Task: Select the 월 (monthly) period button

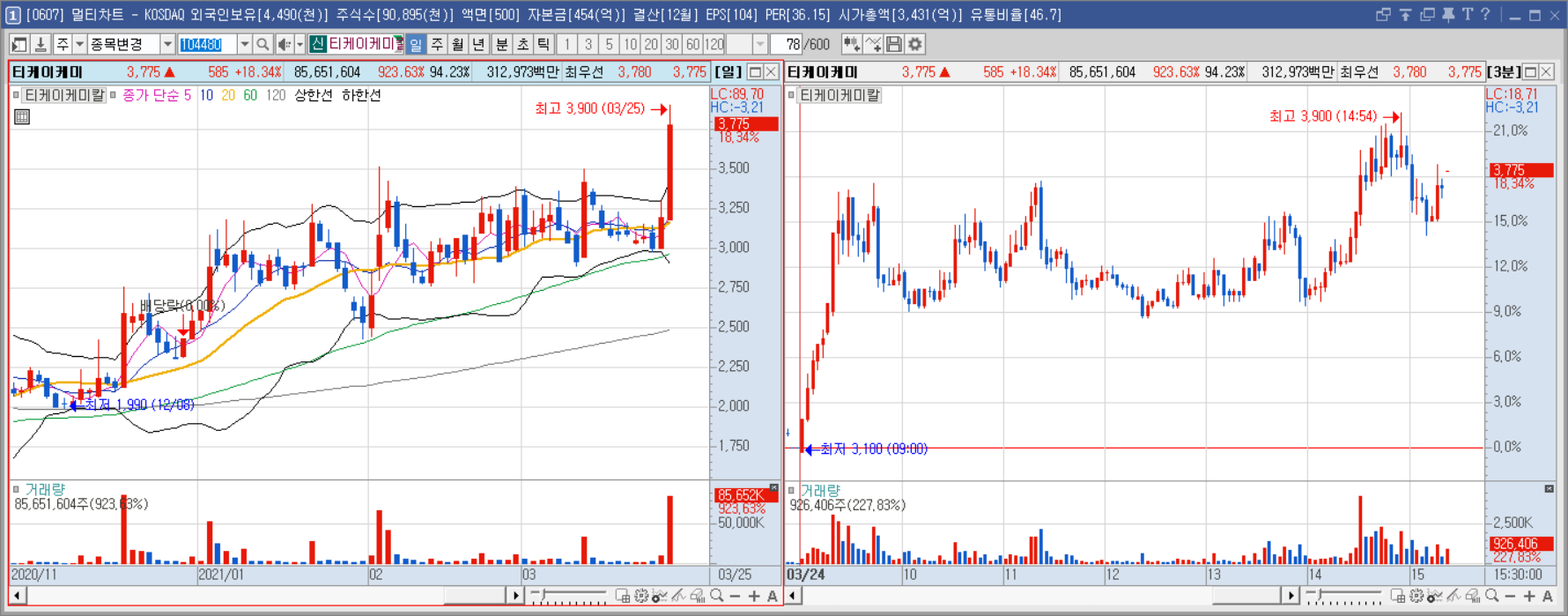Action: pos(458,44)
